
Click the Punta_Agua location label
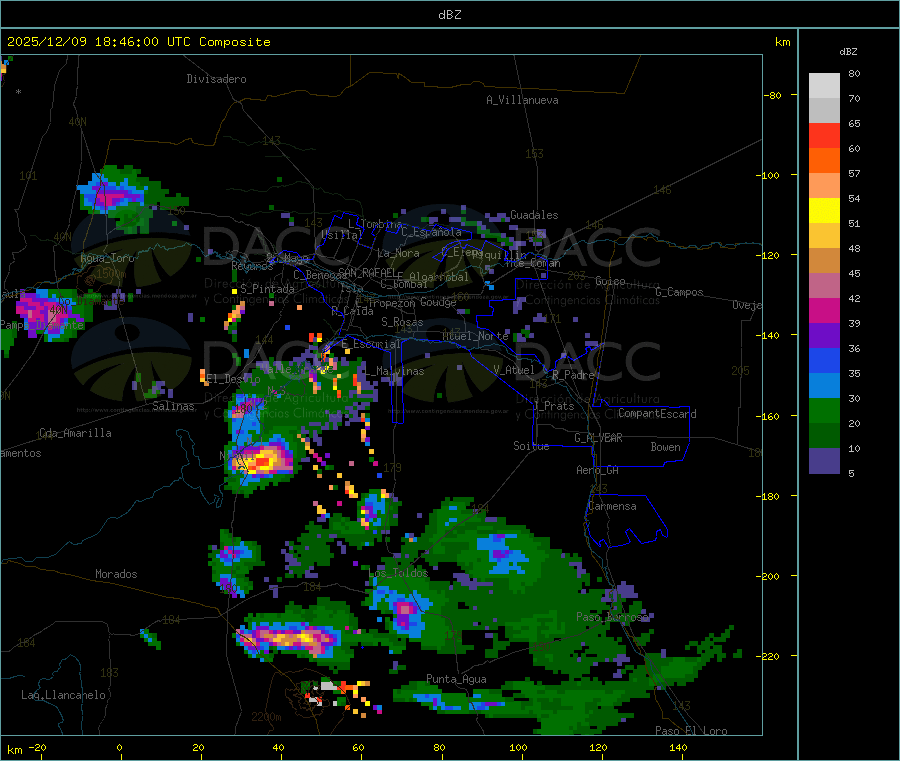(456, 679)
